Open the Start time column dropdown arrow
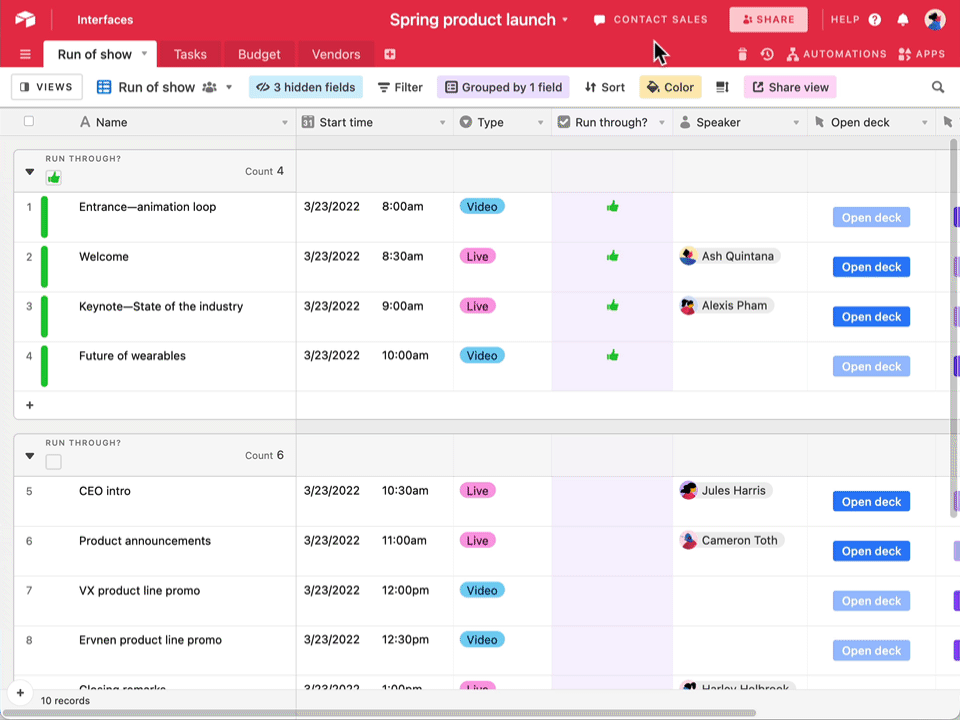 [442, 122]
